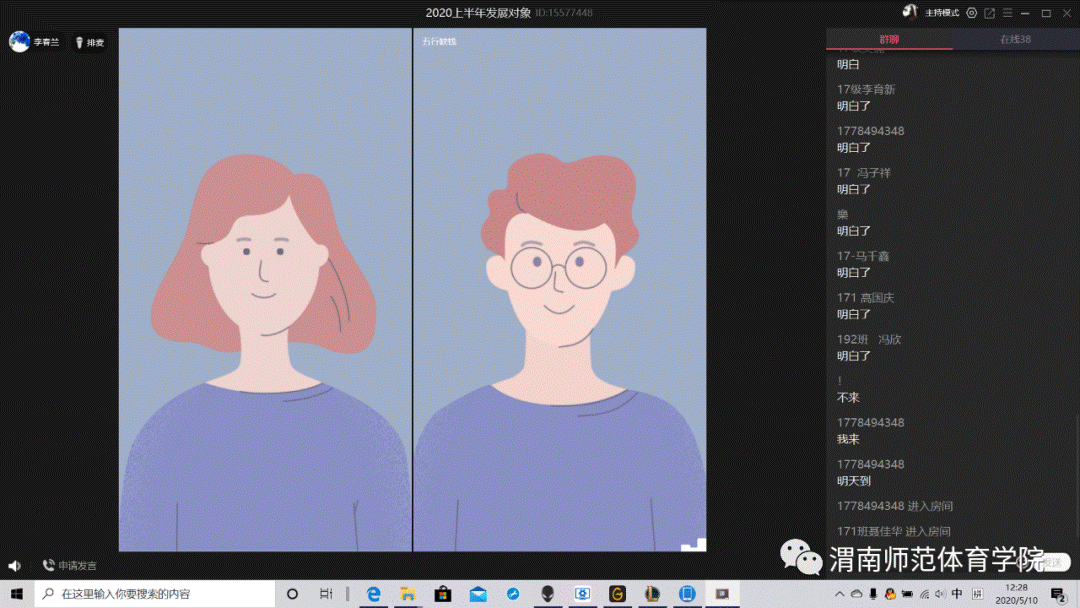The height and width of the screenshot is (608, 1080).
Task: Open the Windows notification center icon
Action: 1057,594
